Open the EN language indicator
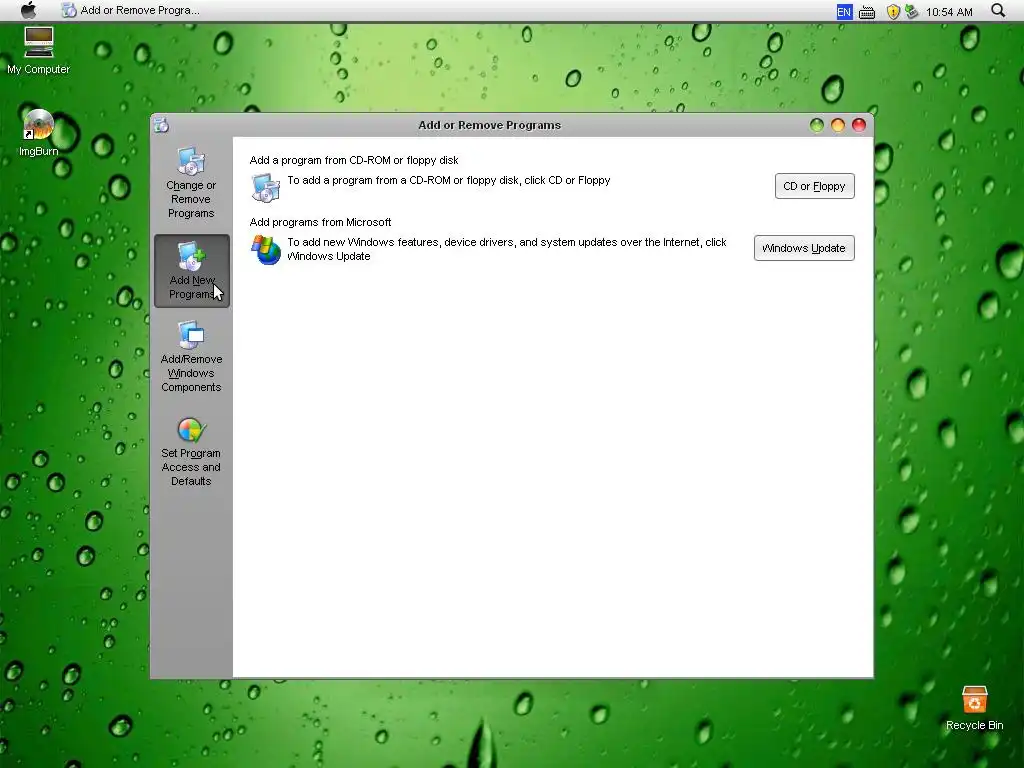This screenshot has height=768, width=1024. [x=844, y=12]
